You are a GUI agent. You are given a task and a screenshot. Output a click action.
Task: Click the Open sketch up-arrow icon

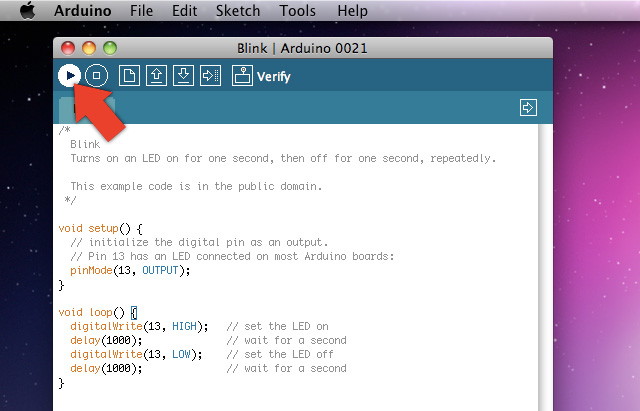click(156, 75)
